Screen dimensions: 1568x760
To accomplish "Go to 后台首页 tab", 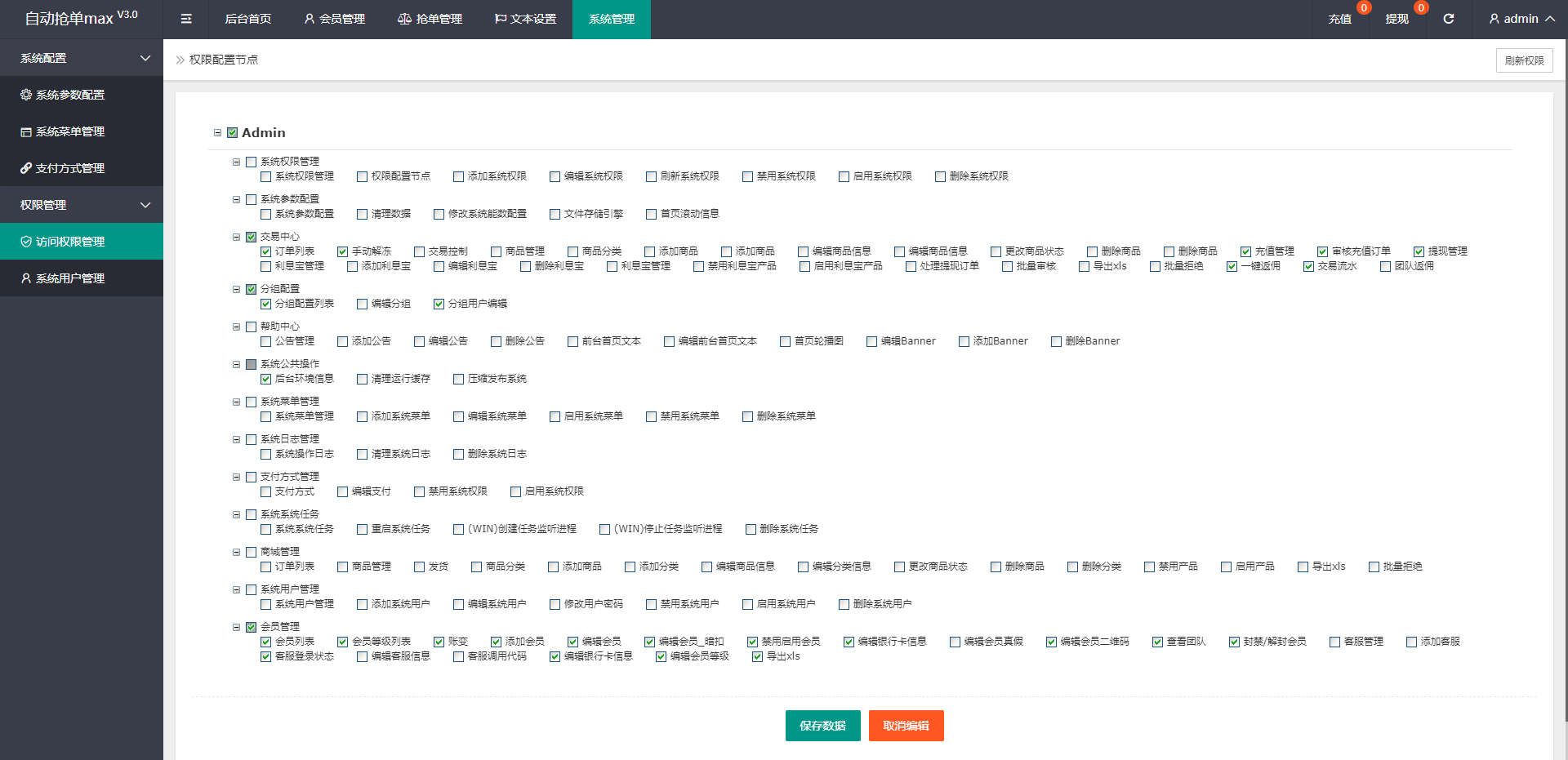I will tap(248, 19).
